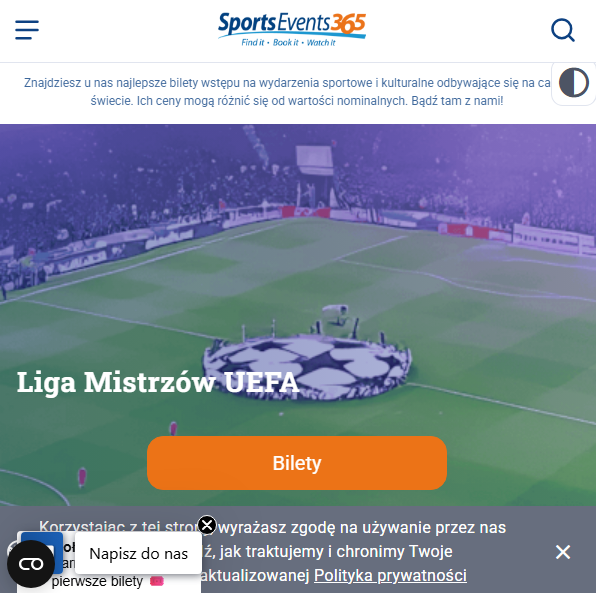Click the orange Bilety button
The height and width of the screenshot is (593, 596).
(x=297, y=463)
